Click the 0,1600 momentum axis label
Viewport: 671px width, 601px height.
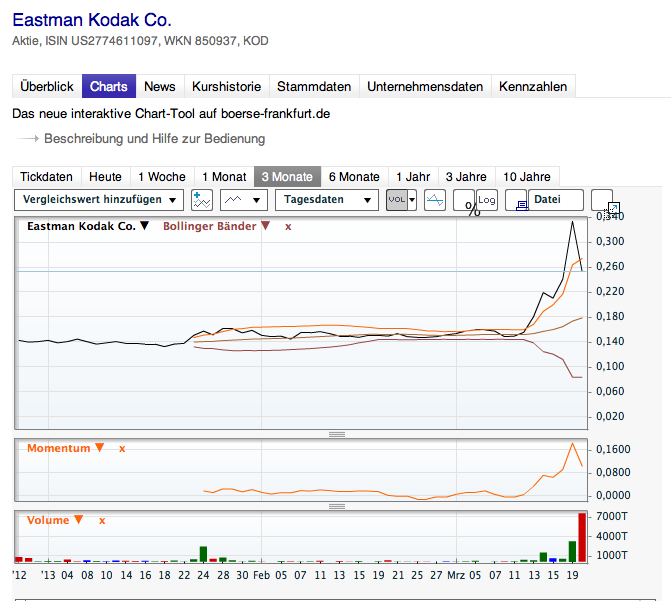point(613,449)
